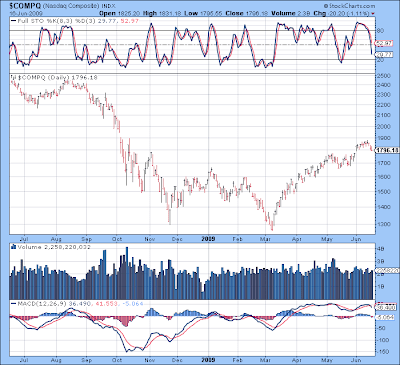400x365 pixels.
Task: Select the Low 1795.55 header value
Action: coord(203,13)
